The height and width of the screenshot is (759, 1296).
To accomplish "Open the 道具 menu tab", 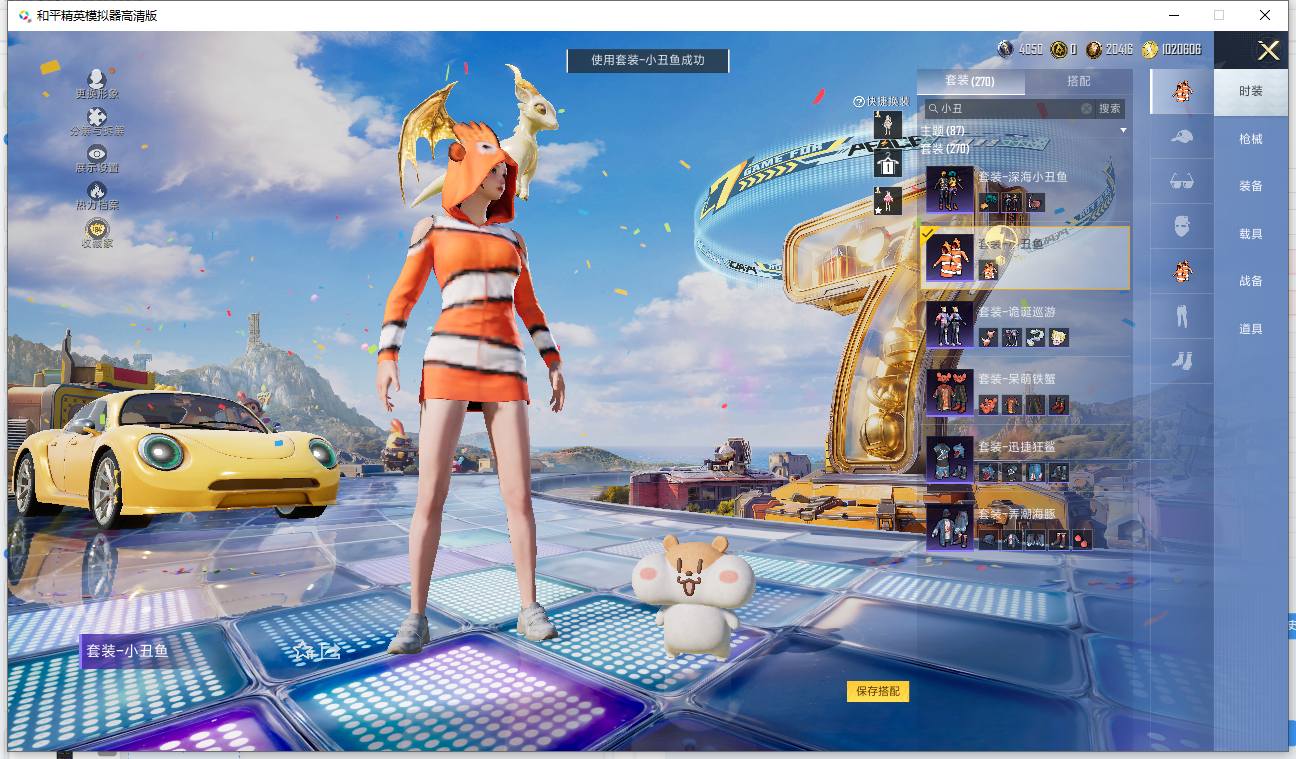I will [x=1251, y=329].
